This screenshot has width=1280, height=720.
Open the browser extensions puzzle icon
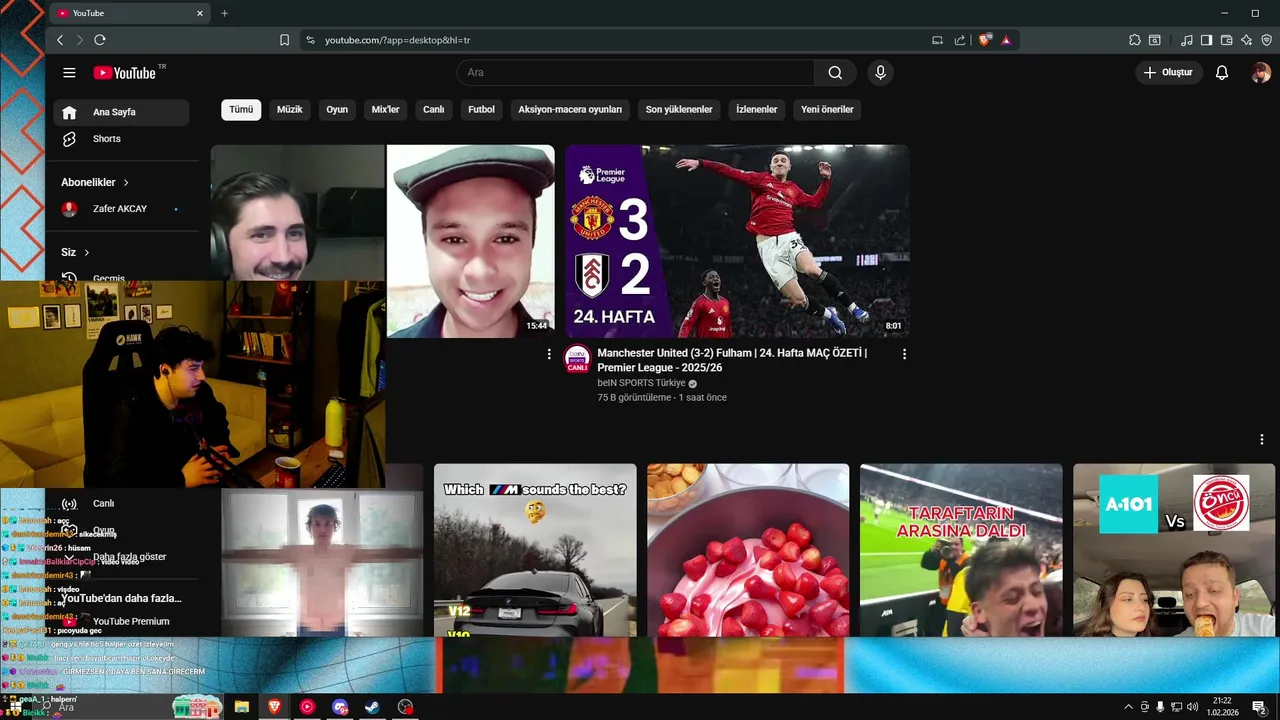coord(1134,40)
